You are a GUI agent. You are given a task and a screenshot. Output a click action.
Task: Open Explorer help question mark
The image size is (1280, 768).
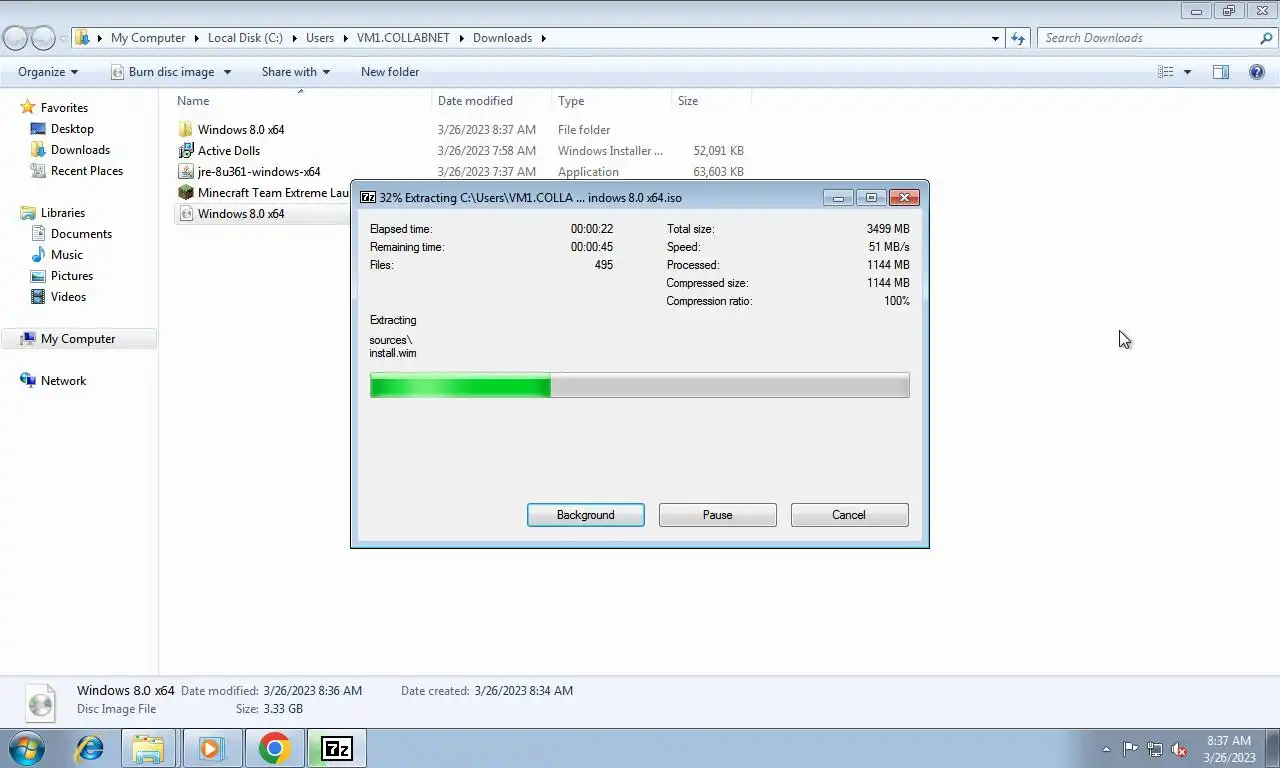[1257, 72]
